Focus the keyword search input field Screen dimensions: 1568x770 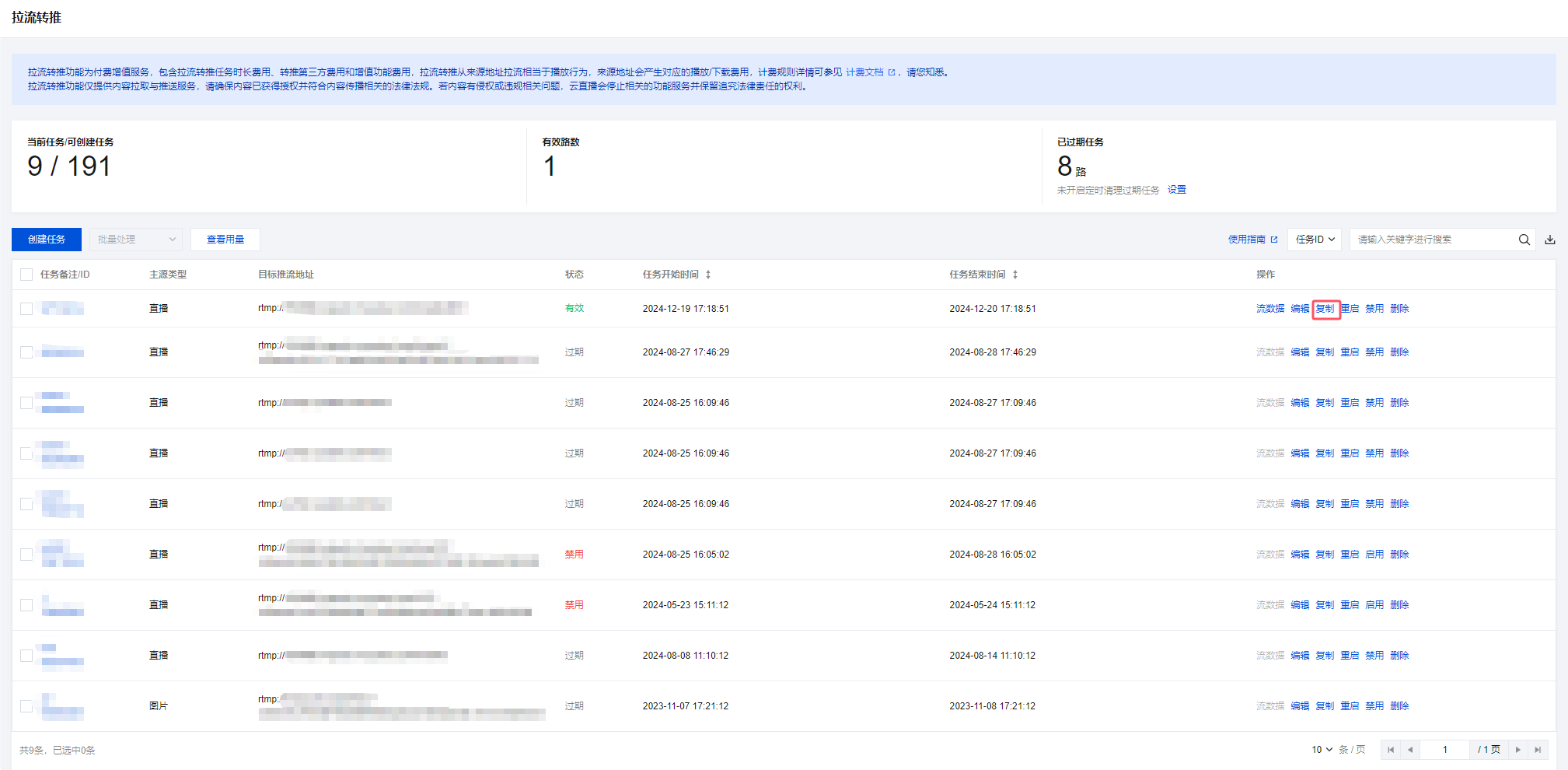pyautogui.click(x=1430, y=240)
